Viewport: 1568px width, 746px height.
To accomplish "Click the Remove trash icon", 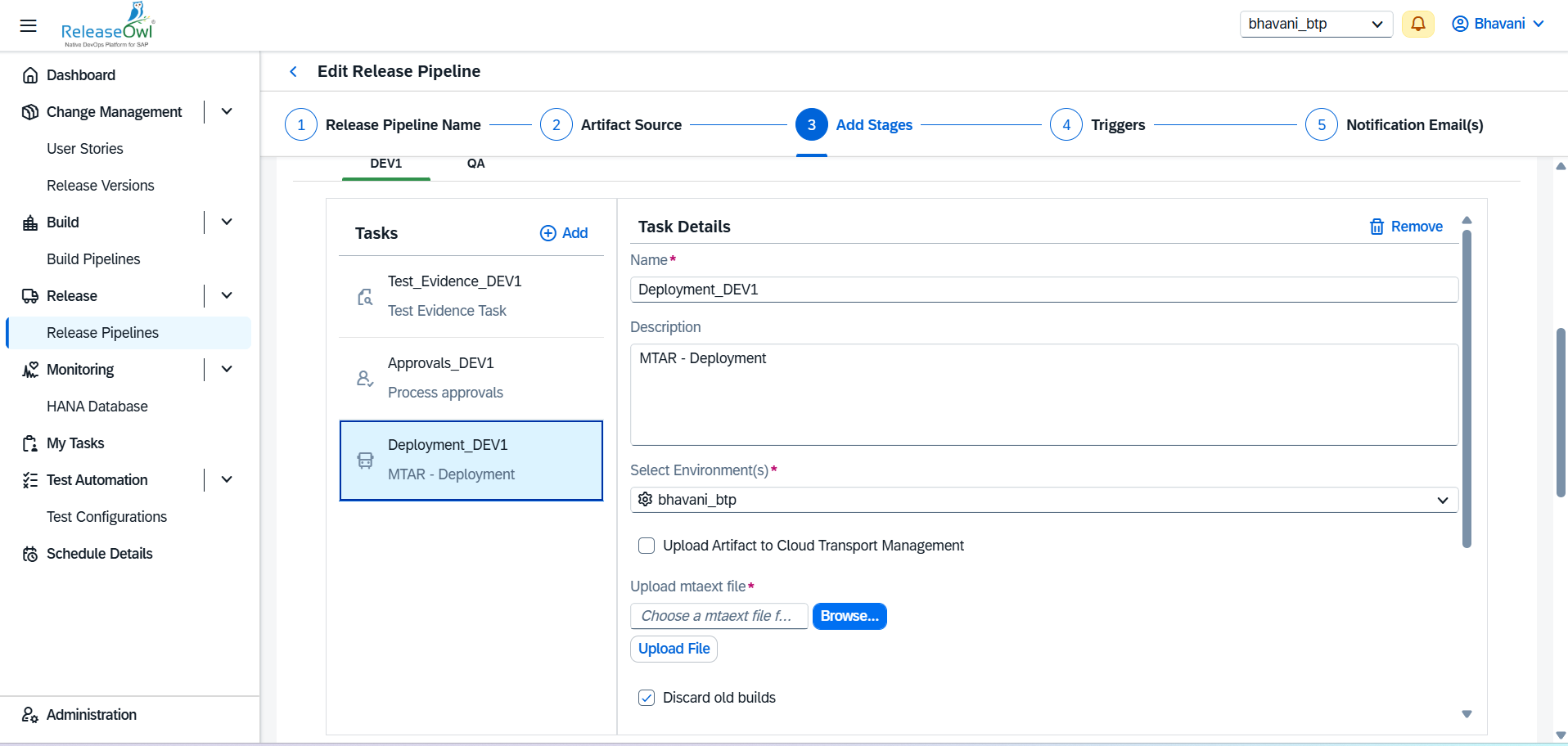I will pos(1377,227).
